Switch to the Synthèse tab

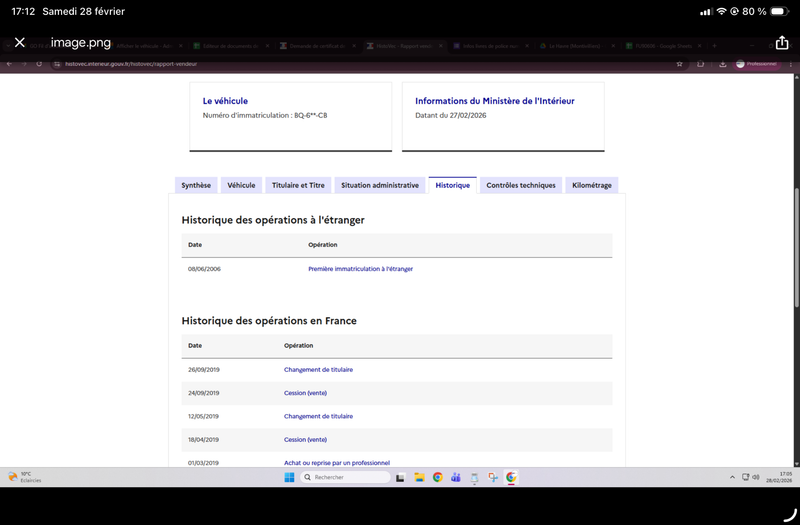pyautogui.click(x=195, y=185)
